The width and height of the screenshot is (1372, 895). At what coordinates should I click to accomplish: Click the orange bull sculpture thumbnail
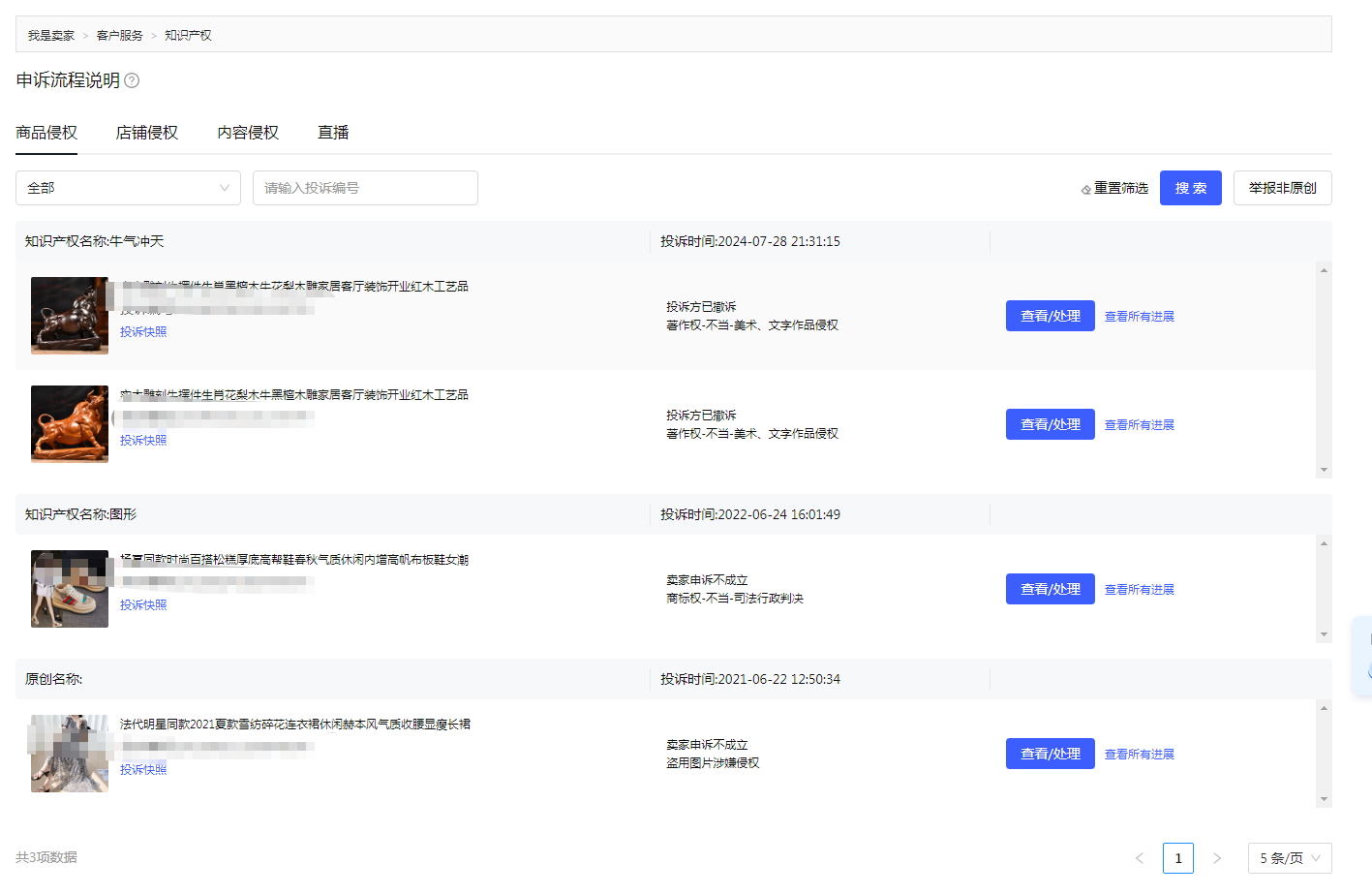(x=70, y=424)
